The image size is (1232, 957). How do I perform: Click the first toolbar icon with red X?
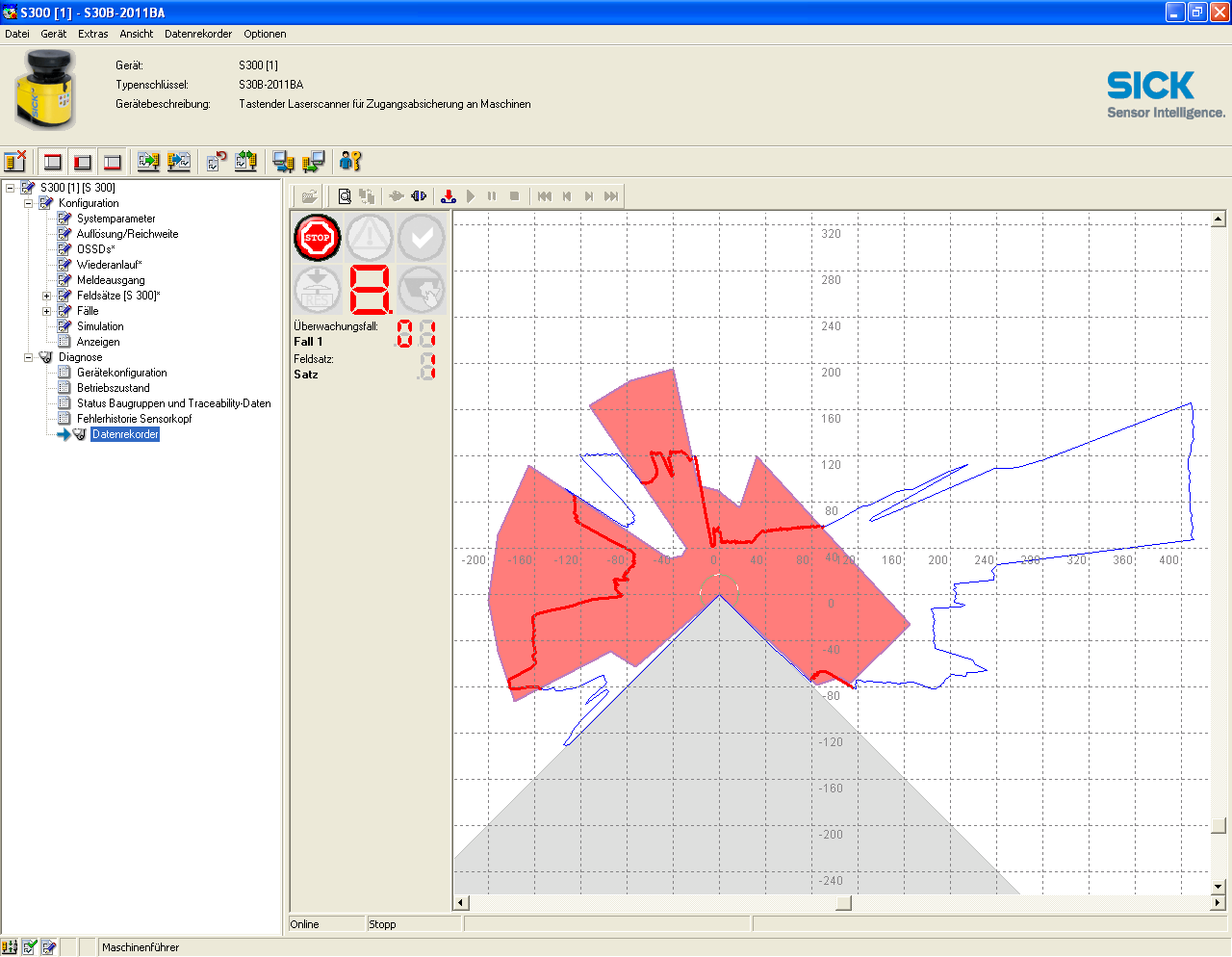click(15, 162)
